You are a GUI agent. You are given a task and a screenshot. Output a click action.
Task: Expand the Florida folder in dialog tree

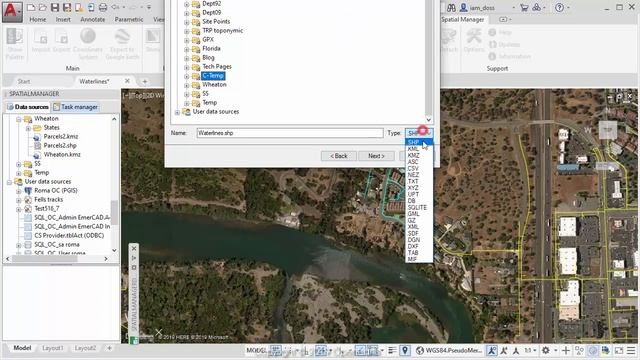tap(187, 49)
